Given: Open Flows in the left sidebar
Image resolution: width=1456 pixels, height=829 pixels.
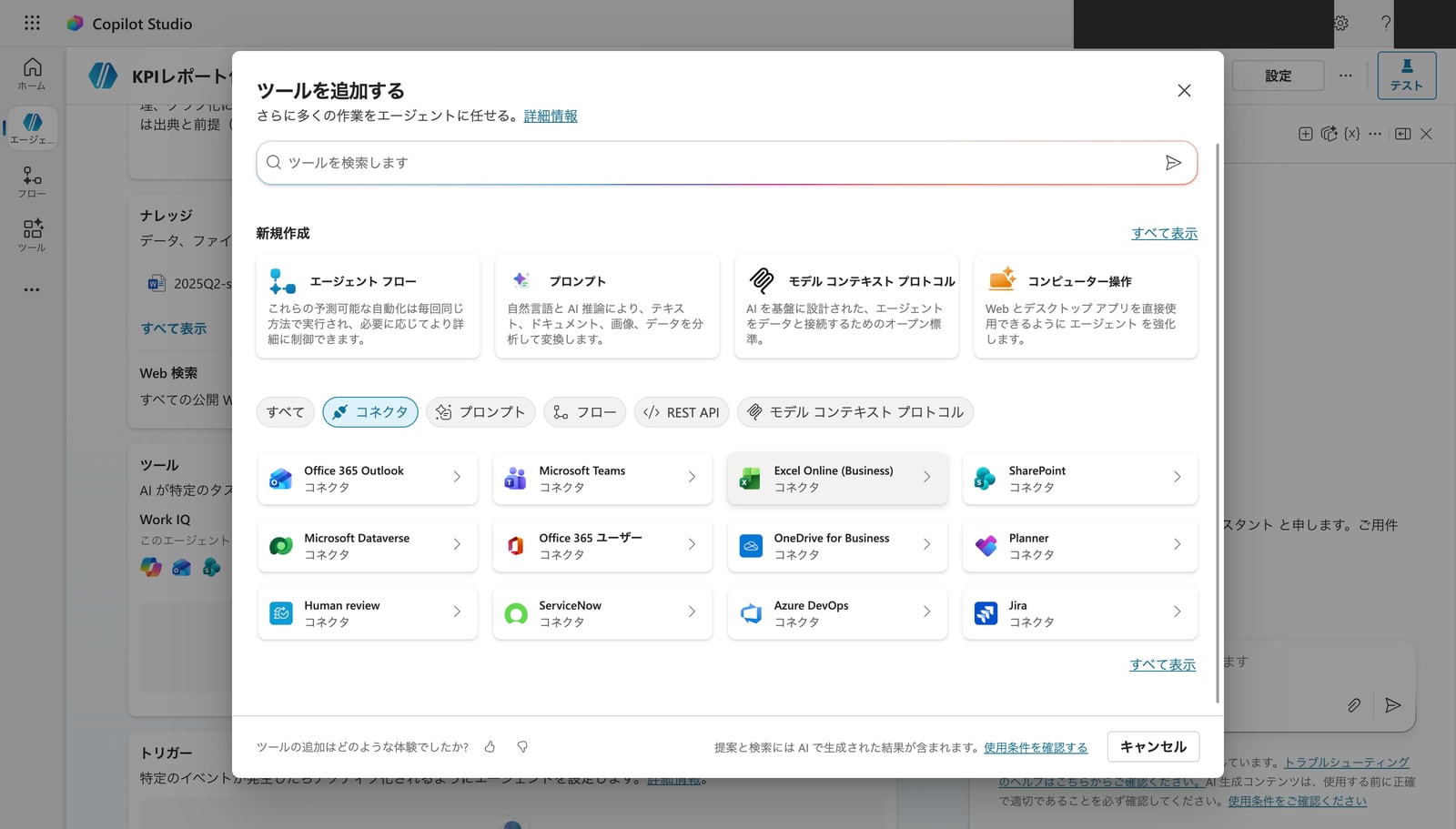Looking at the screenshot, I should [x=32, y=182].
